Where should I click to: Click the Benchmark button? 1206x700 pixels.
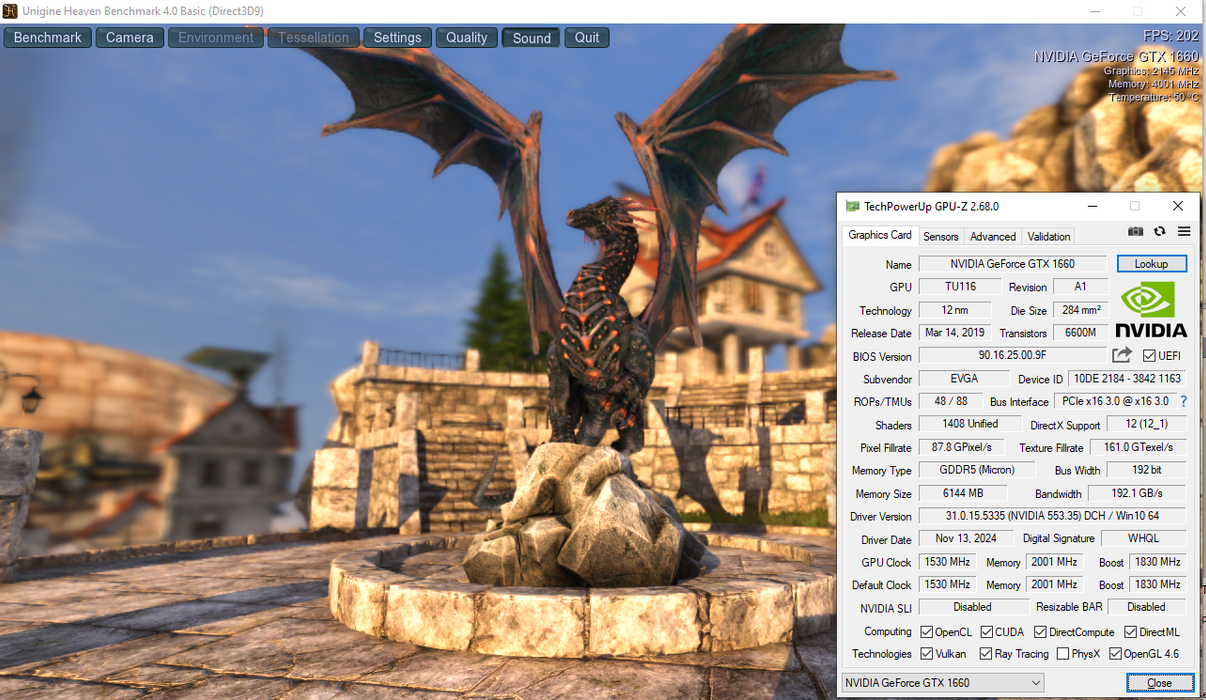coord(48,38)
